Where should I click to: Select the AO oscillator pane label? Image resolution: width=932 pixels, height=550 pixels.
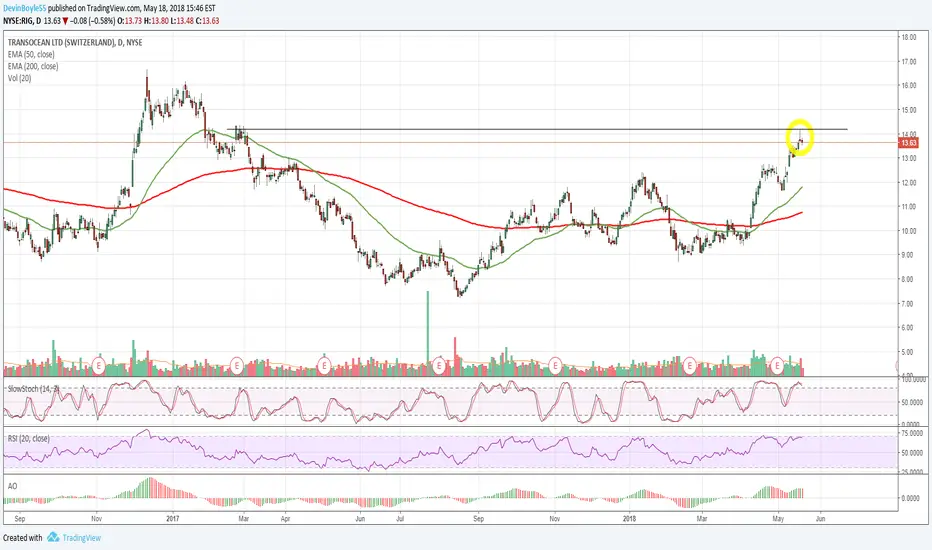click(12, 486)
